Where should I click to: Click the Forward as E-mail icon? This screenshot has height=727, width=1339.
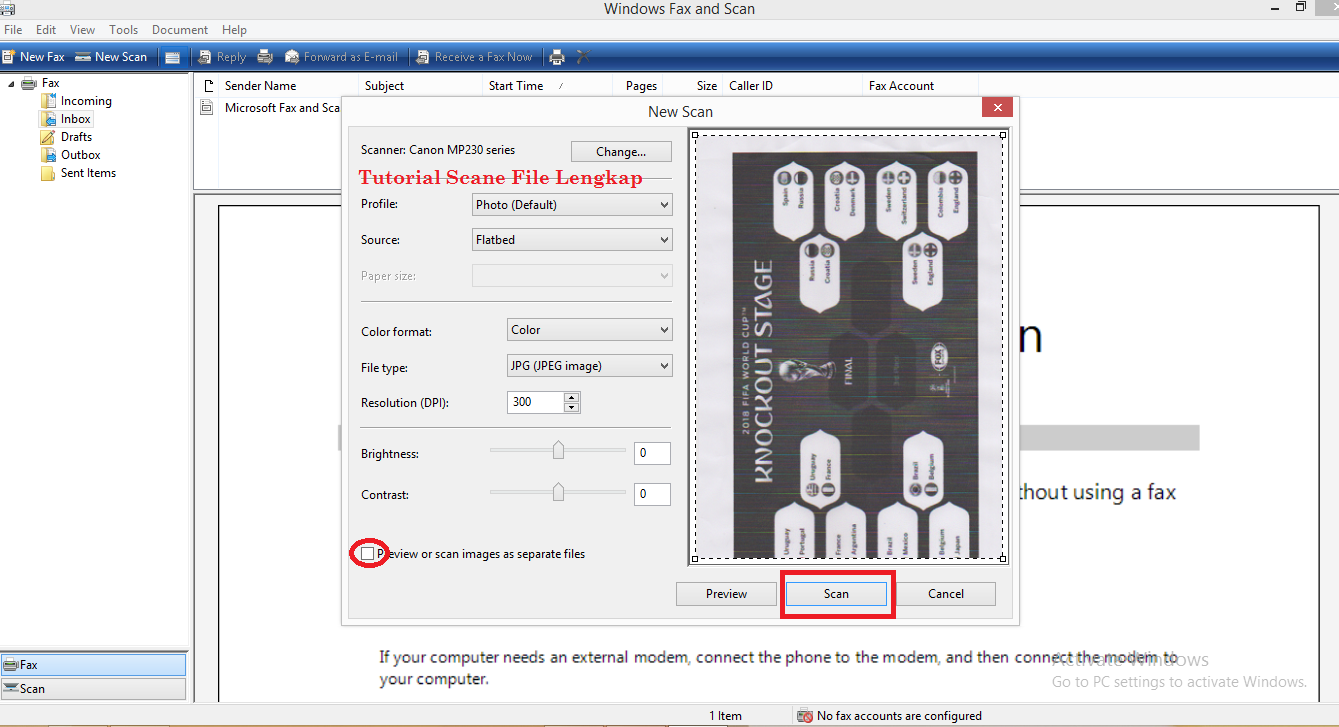341,56
